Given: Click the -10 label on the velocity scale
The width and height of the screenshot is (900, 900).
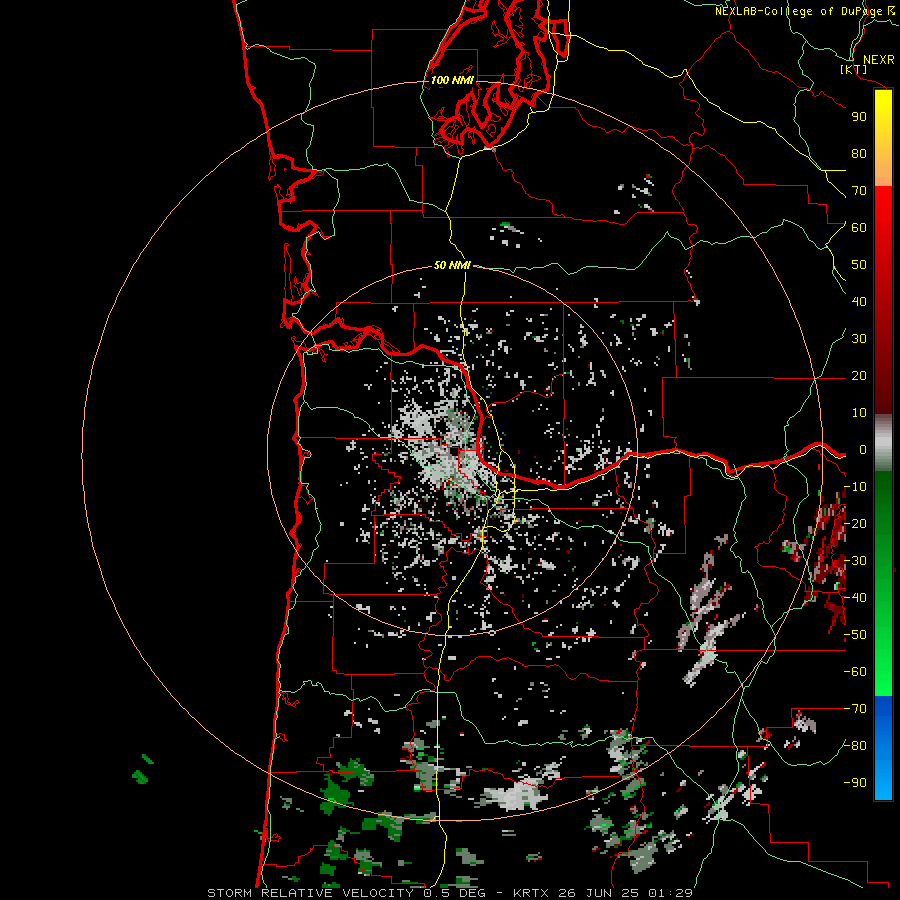Looking at the screenshot, I should tap(855, 487).
